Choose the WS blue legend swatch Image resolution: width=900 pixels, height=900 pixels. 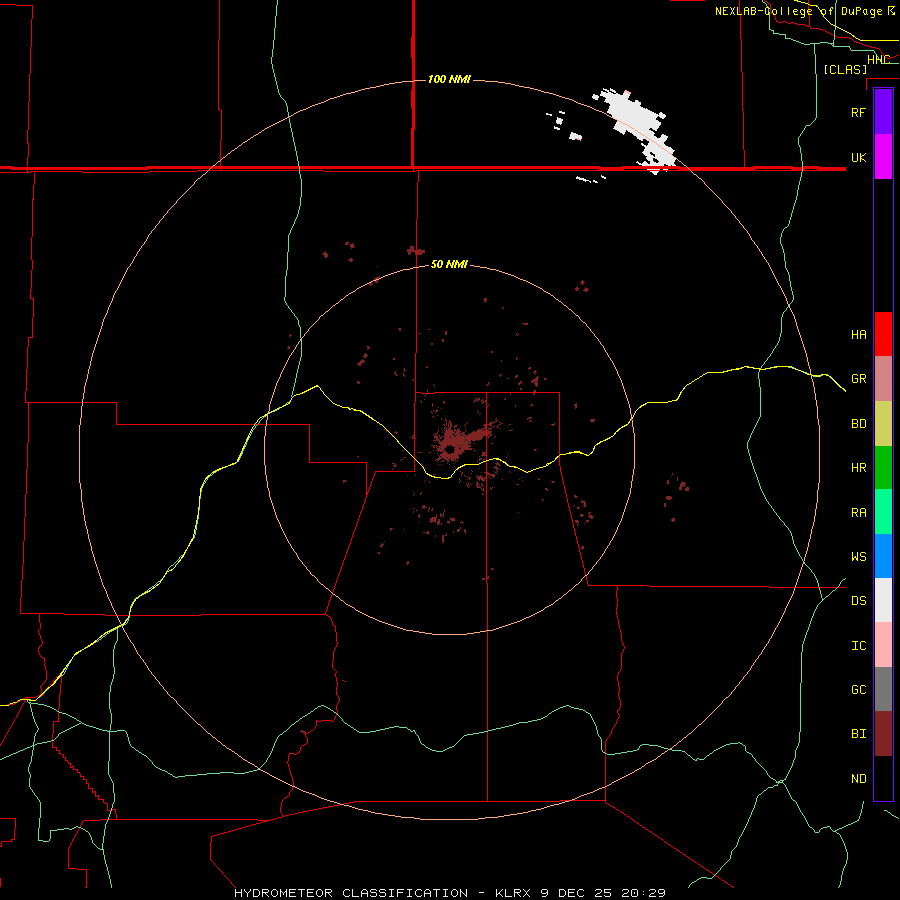click(x=883, y=556)
